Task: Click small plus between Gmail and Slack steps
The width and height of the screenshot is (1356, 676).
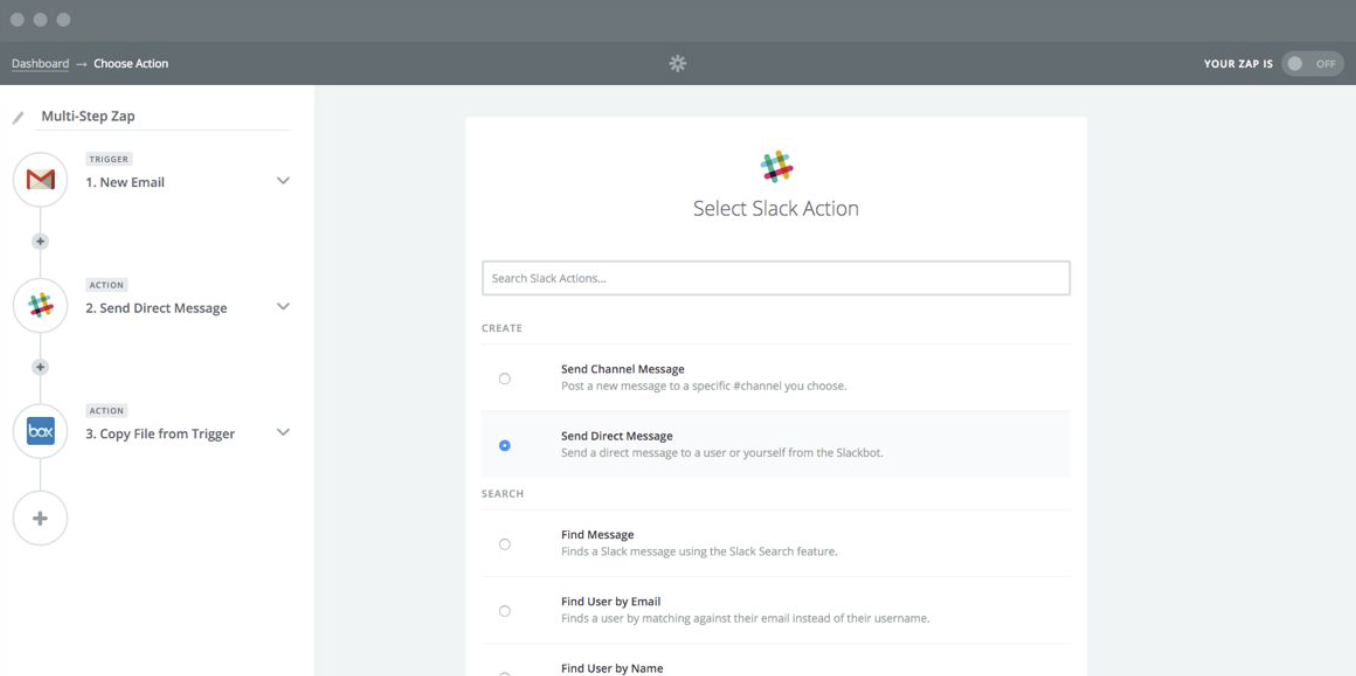Action: pyautogui.click(x=40, y=241)
